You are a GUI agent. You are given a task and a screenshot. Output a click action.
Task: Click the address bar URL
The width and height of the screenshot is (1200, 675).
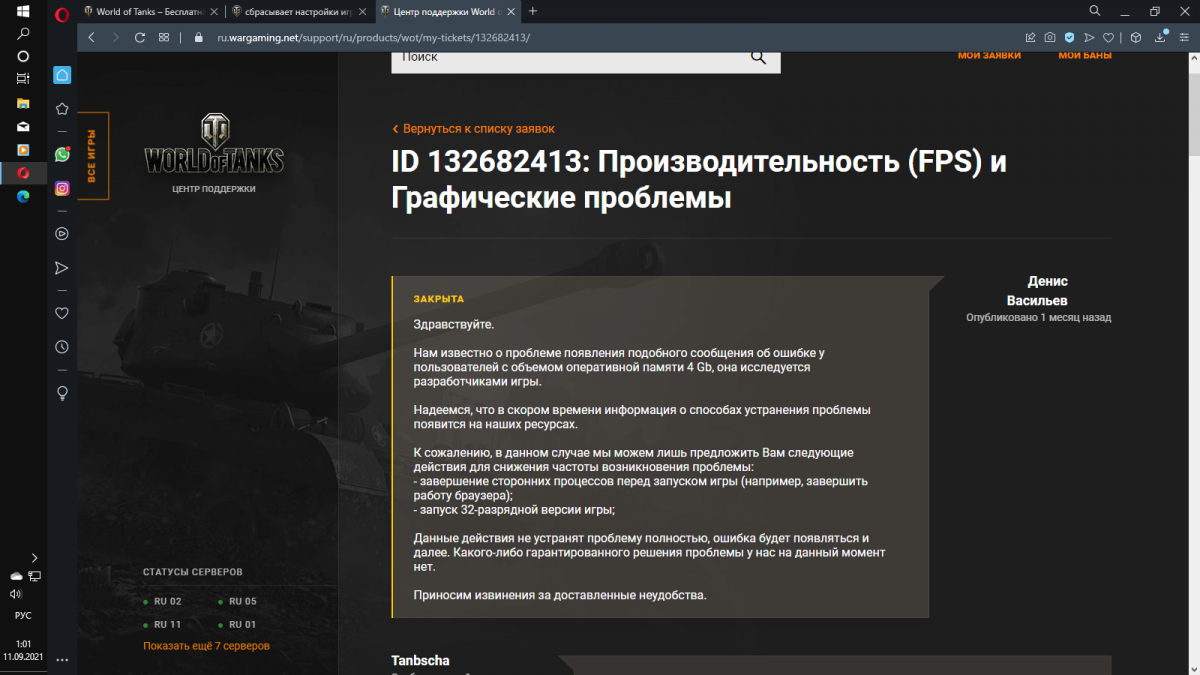374,37
